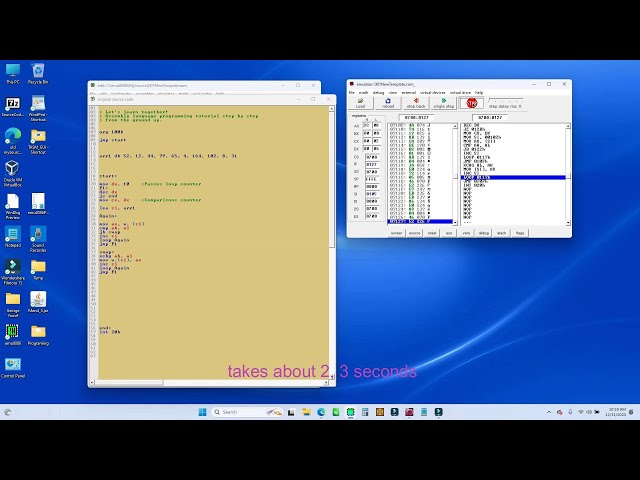Click the red stop button in the emulator
This screenshot has height=480, width=640.
471,103
